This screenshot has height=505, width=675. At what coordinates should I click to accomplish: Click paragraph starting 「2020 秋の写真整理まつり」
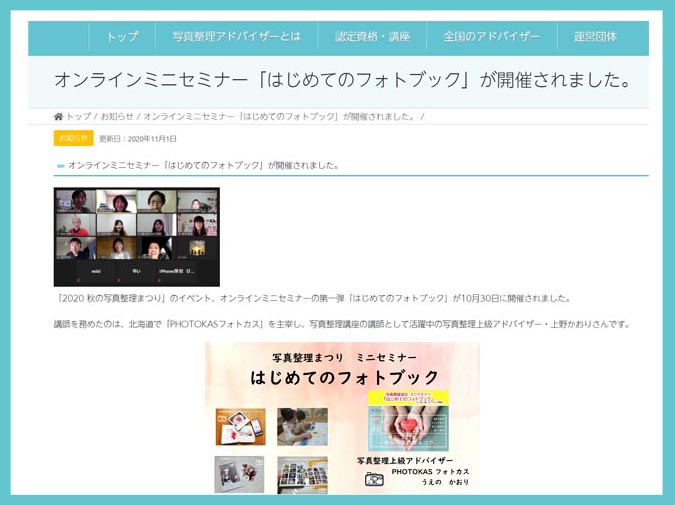[313, 298]
